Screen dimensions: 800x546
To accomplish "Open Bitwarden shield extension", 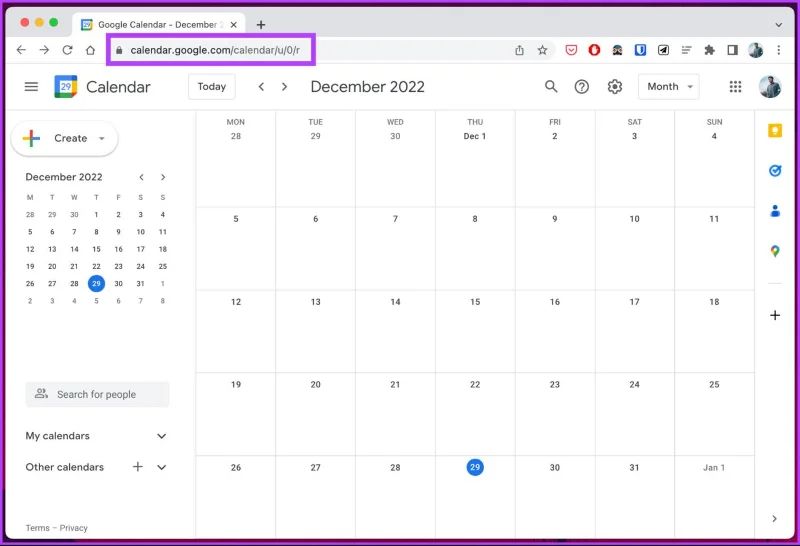I will coord(640,50).
